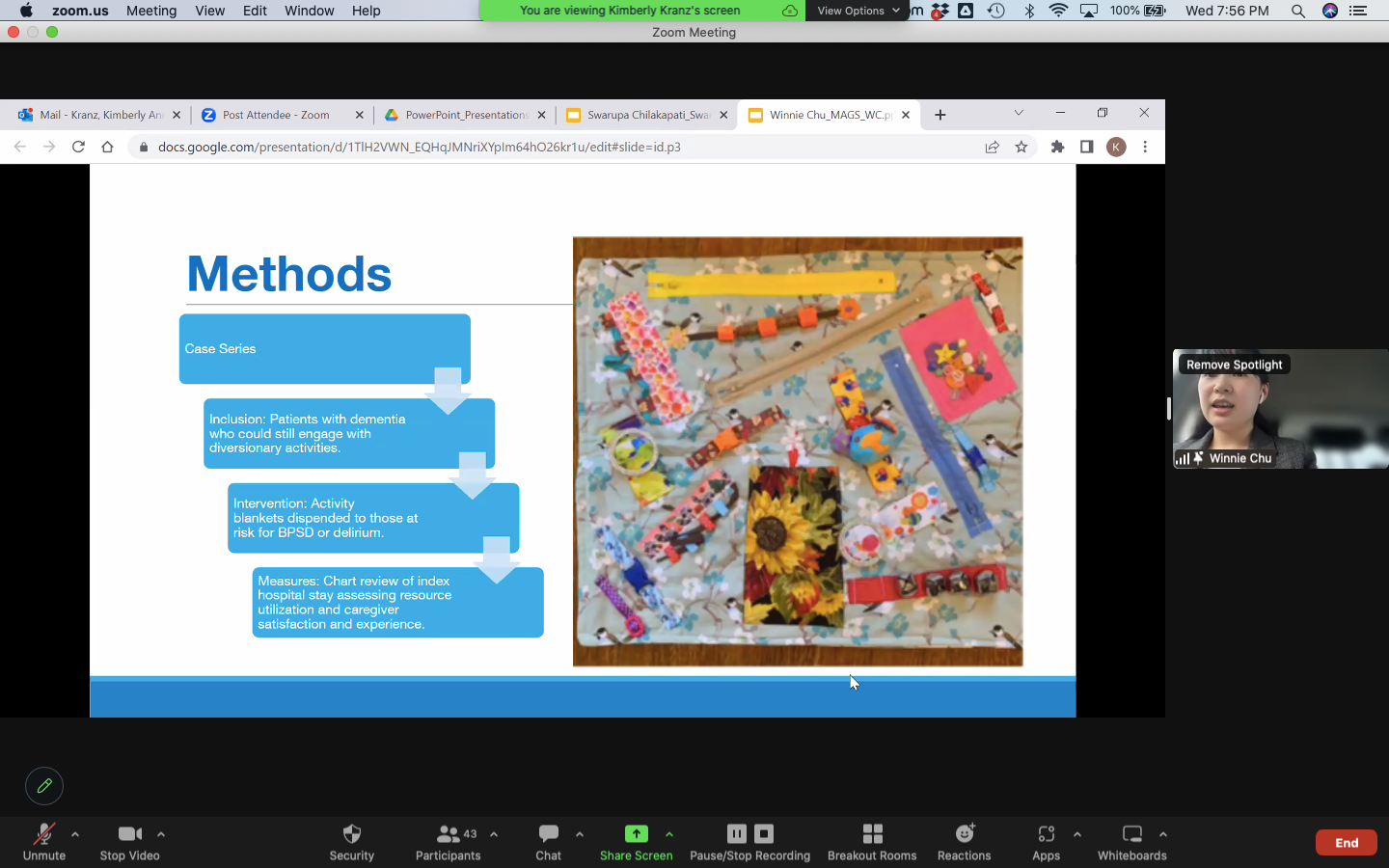Open Chrome side panel icon

[1086, 147]
